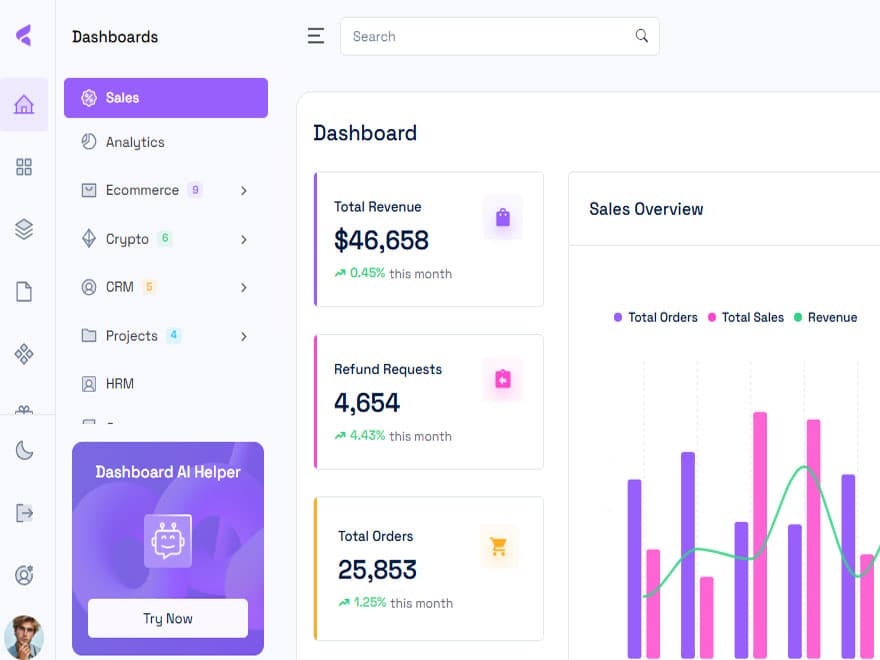Click the home icon in left rail
Viewport: 880px width, 660px height.
coord(24,104)
